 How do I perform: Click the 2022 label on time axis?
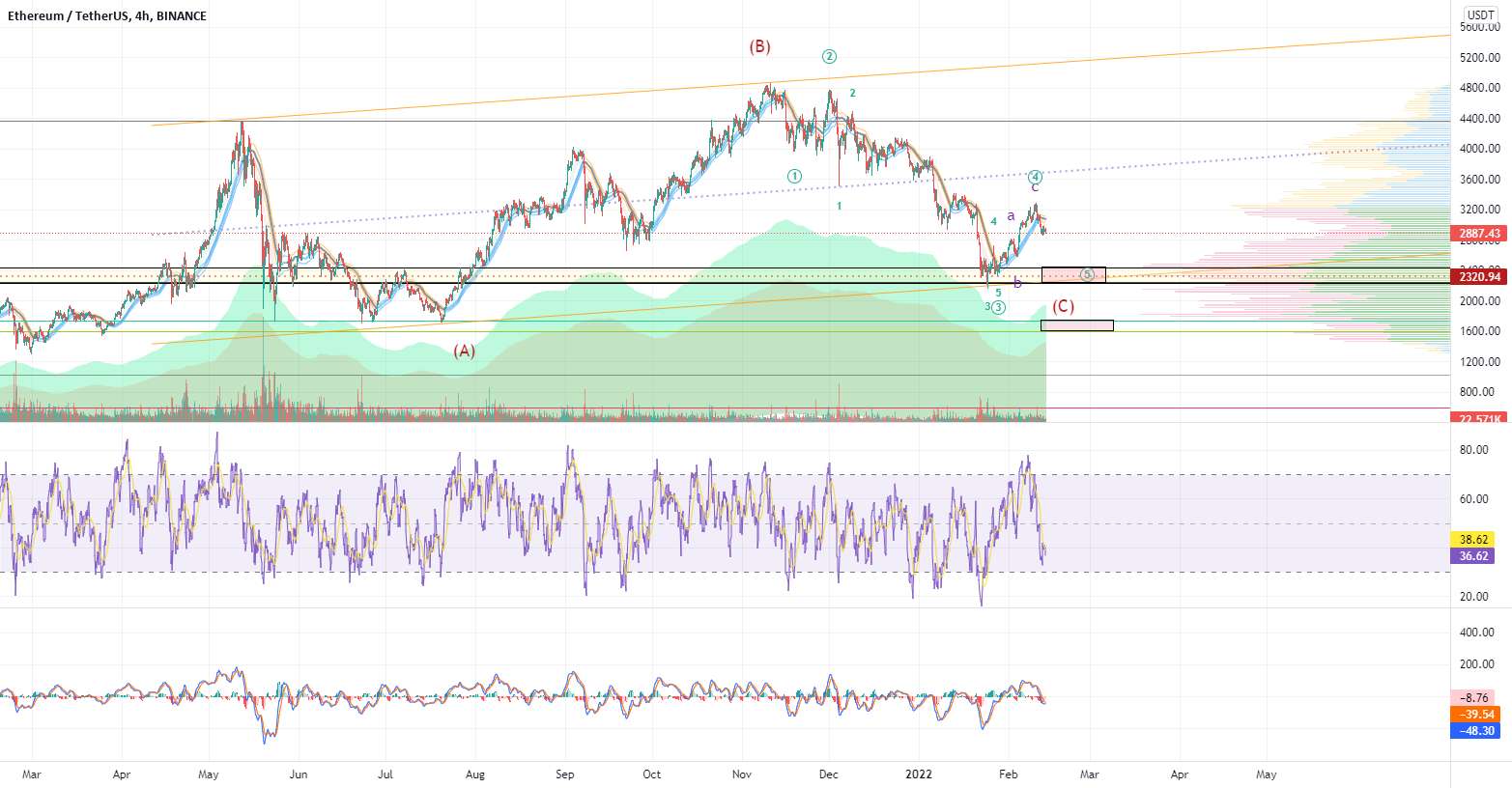coord(918,774)
